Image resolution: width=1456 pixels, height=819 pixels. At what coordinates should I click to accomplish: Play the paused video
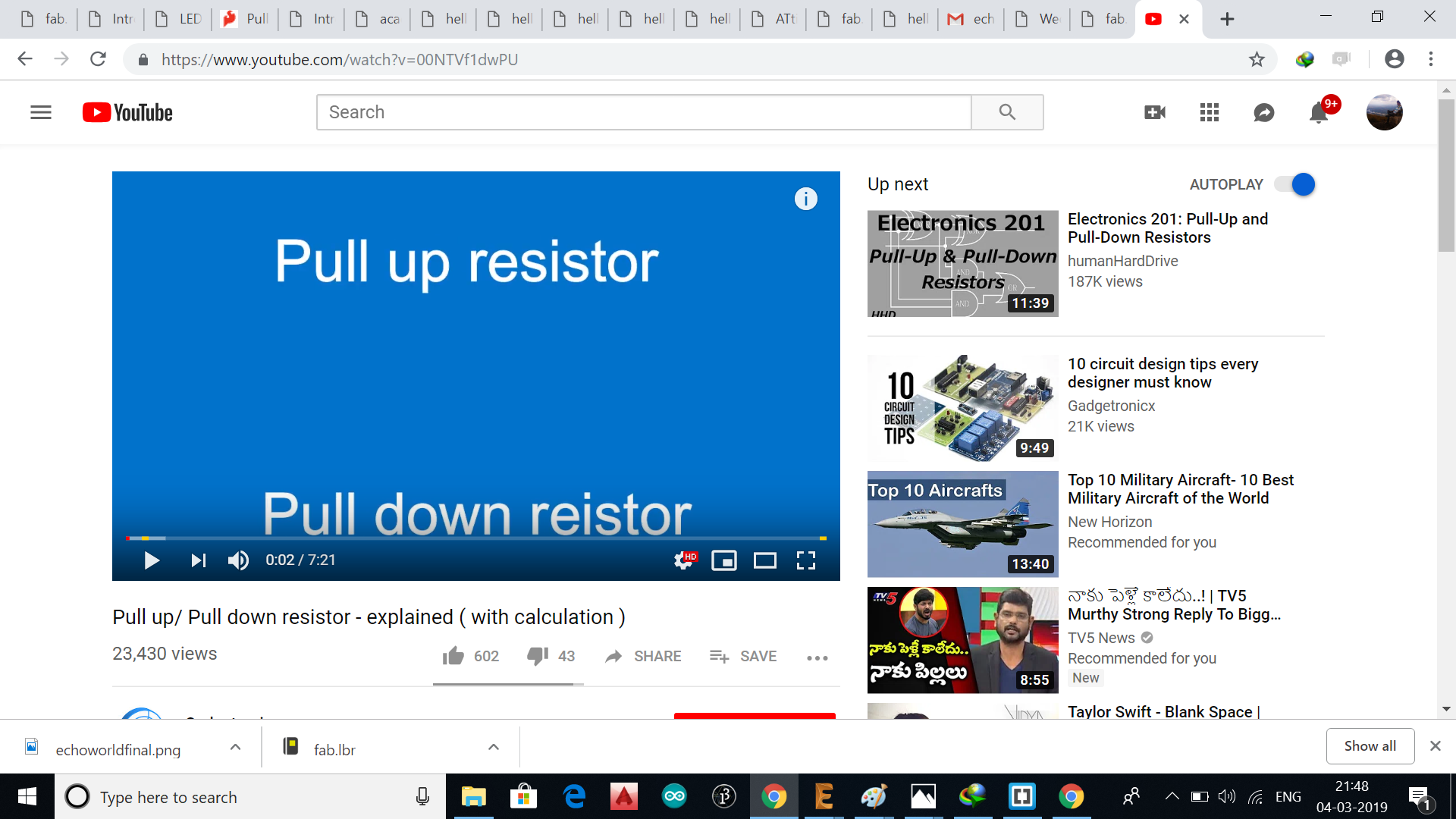point(152,560)
